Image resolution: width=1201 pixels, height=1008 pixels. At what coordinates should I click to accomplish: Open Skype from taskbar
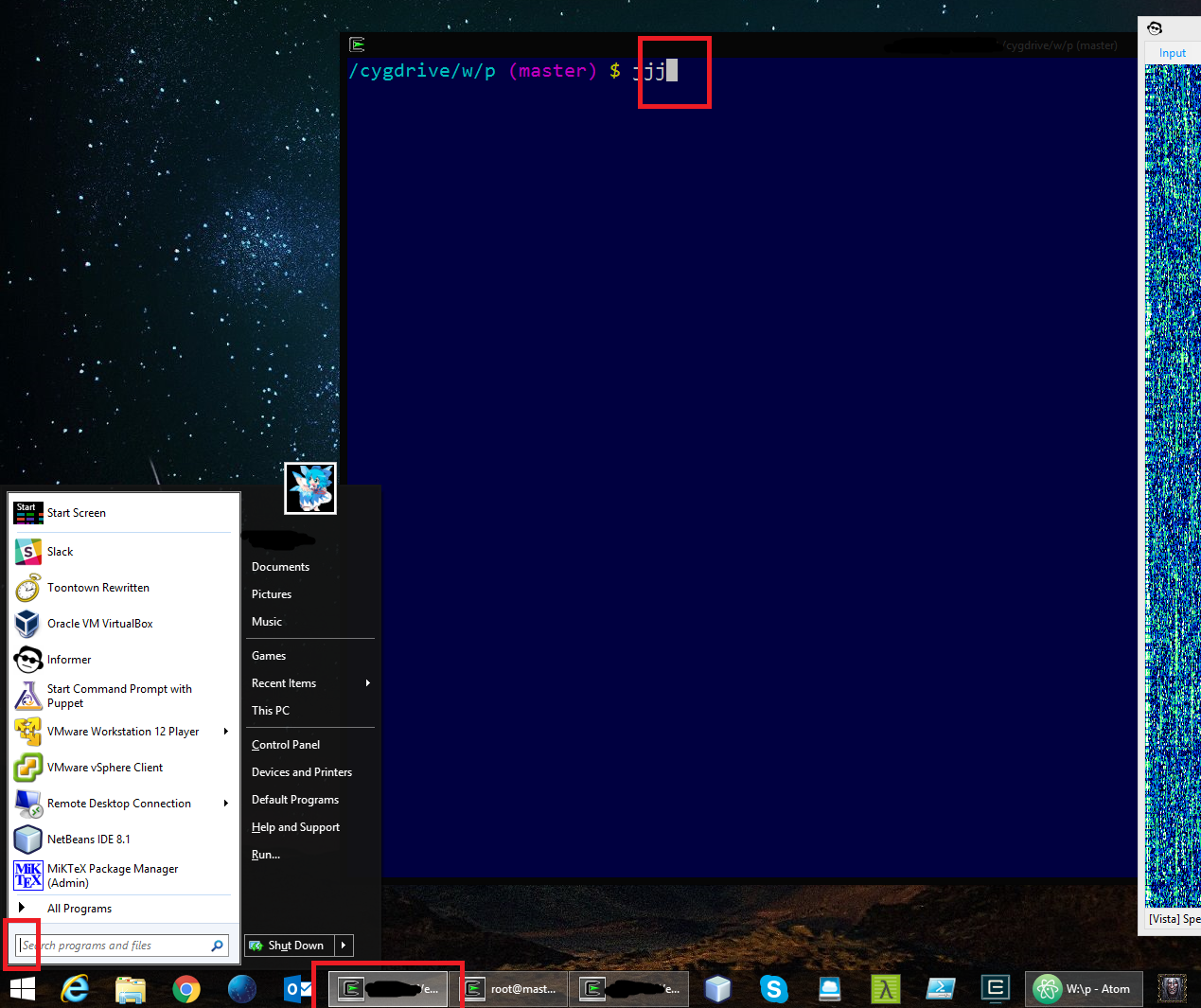(774, 989)
